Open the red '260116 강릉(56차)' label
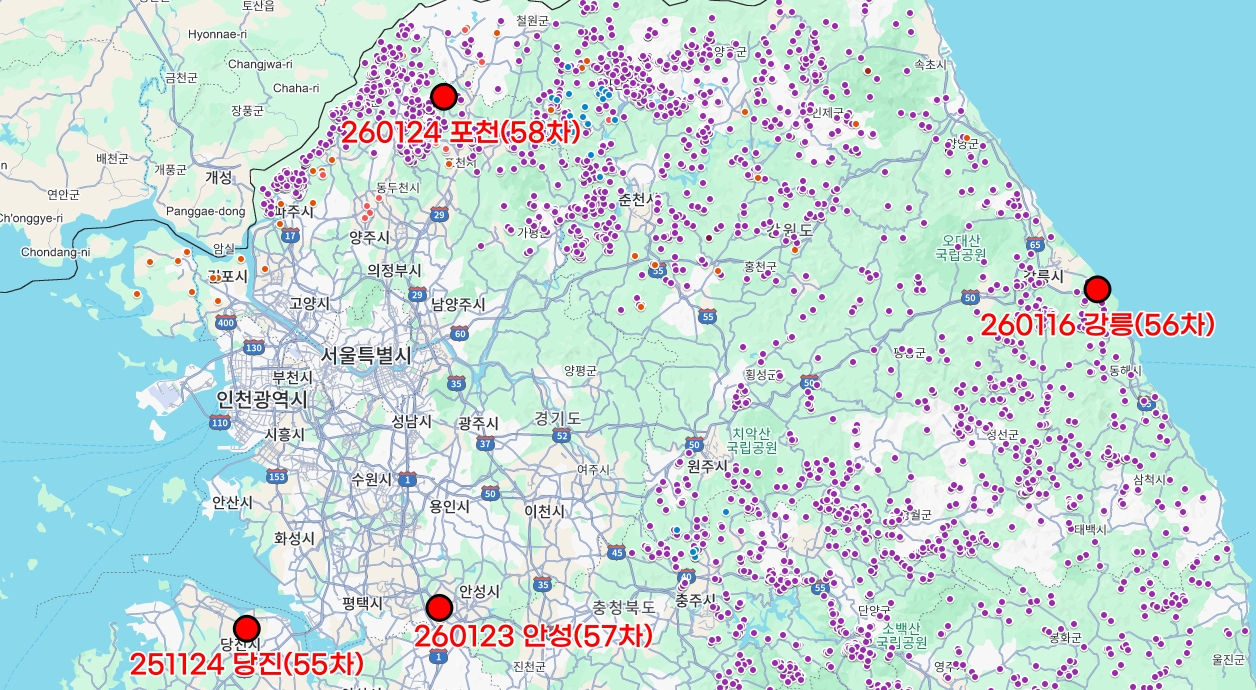Image resolution: width=1256 pixels, height=690 pixels. [x=1097, y=325]
